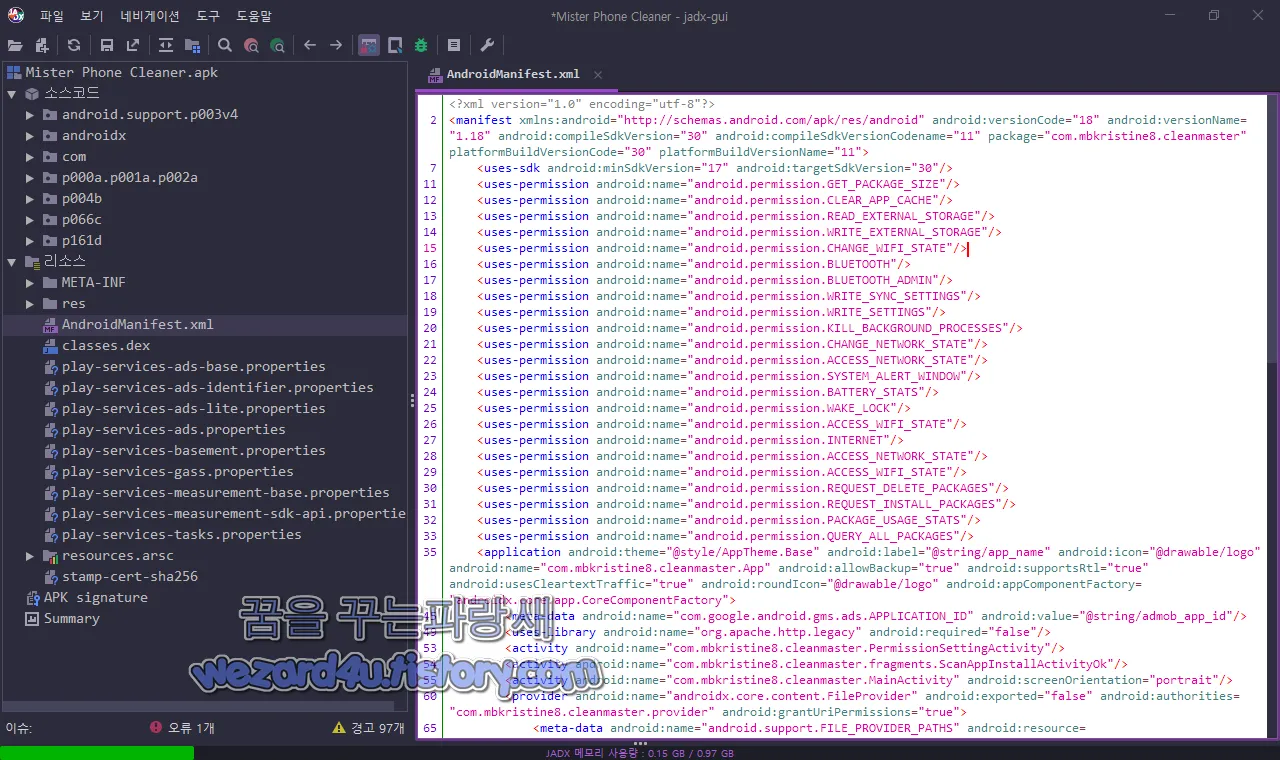
Task: Click the Mister Phone Cleaner.apk root icon
Action: click(x=14, y=73)
